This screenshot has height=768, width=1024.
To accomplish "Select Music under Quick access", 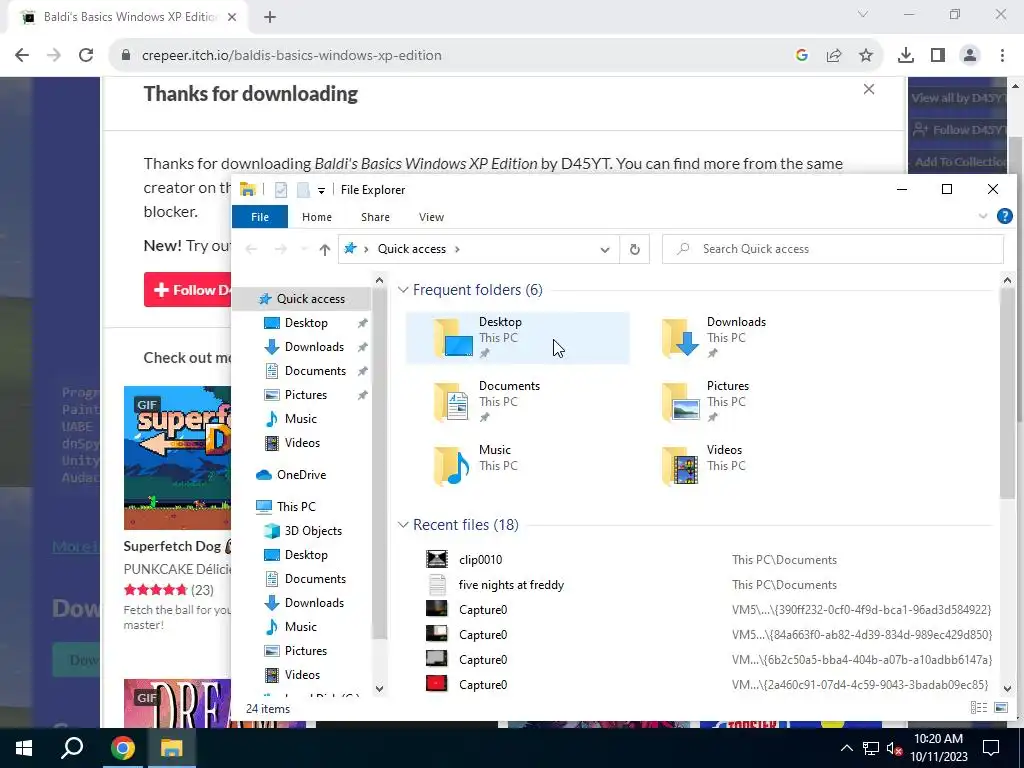I will (300, 419).
